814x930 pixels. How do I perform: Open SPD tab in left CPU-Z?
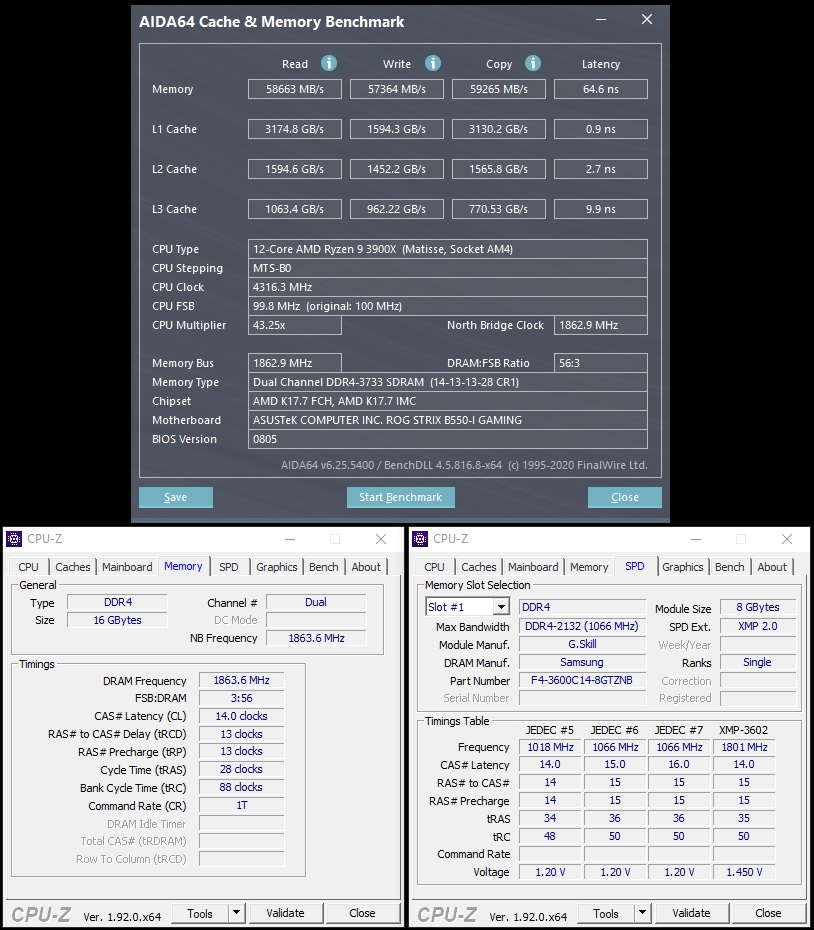coord(228,567)
